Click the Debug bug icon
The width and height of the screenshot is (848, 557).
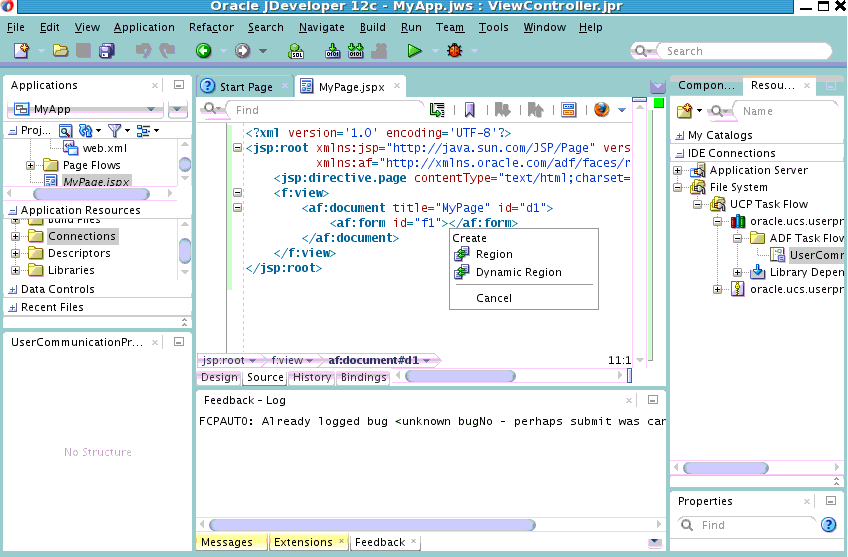455,50
